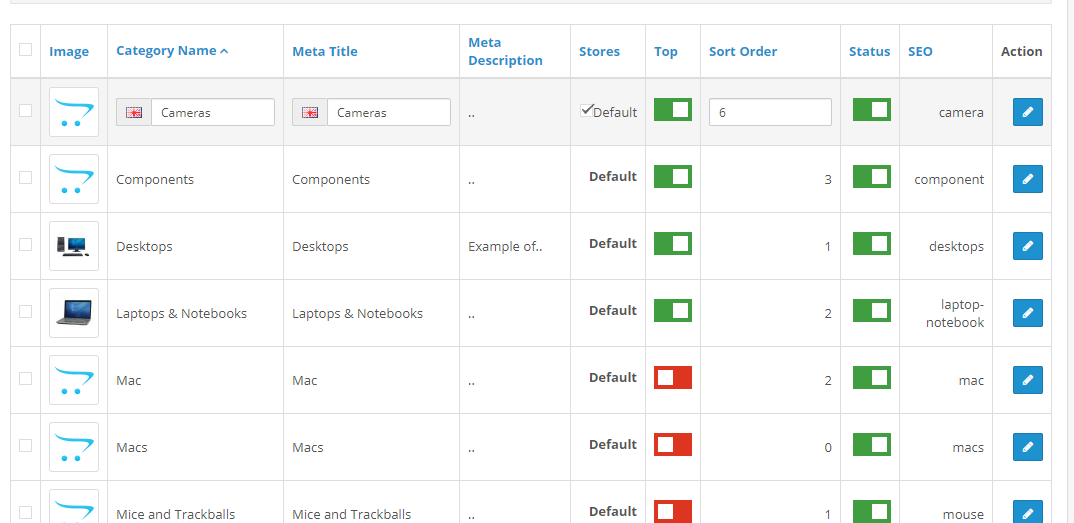Sort table by Status column
The height and width of the screenshot is (523, 1074).
[x=869, y=51]
